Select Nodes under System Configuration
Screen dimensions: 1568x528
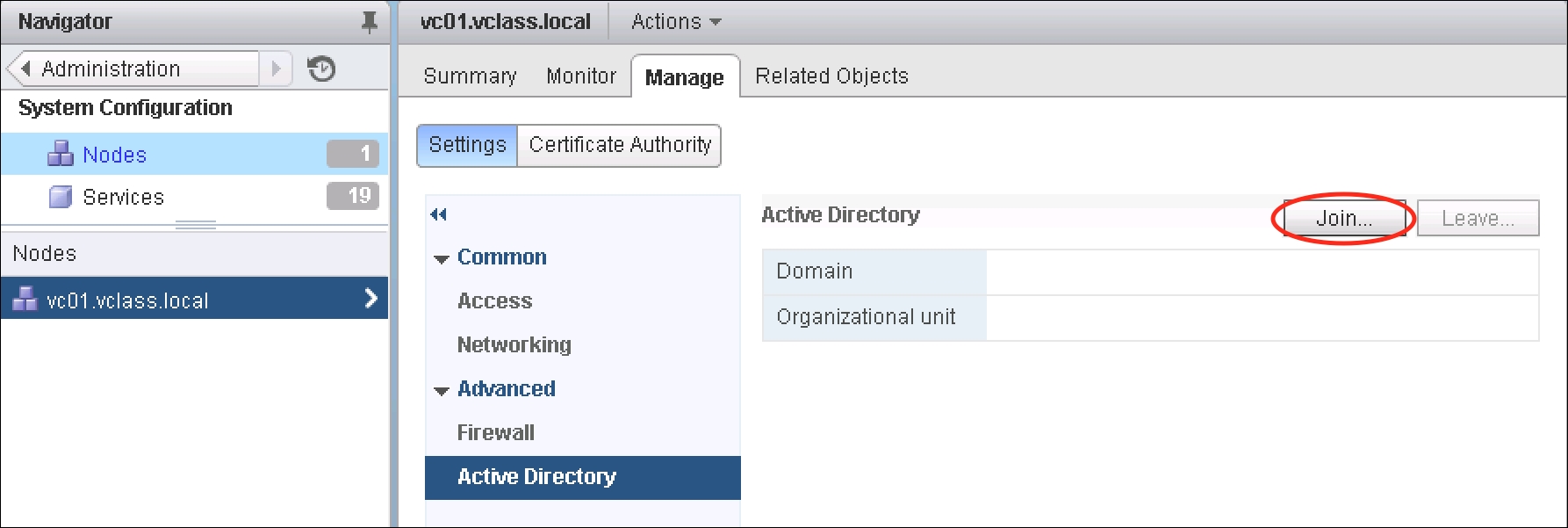[194, 155]
